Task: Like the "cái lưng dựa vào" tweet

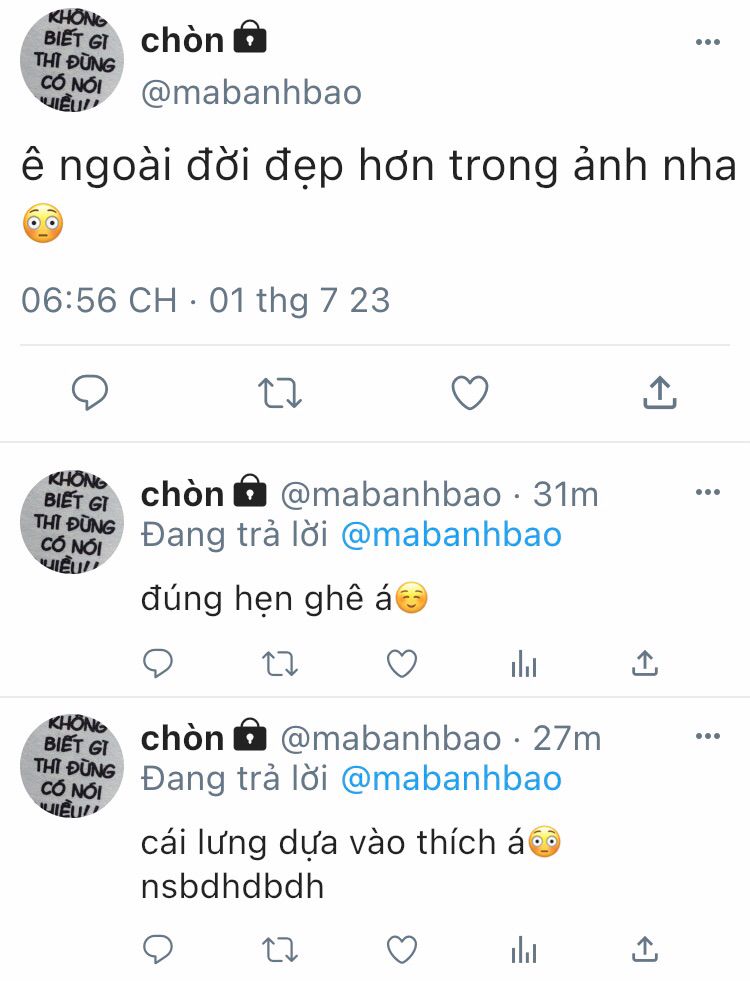Action: pos(402,950)
